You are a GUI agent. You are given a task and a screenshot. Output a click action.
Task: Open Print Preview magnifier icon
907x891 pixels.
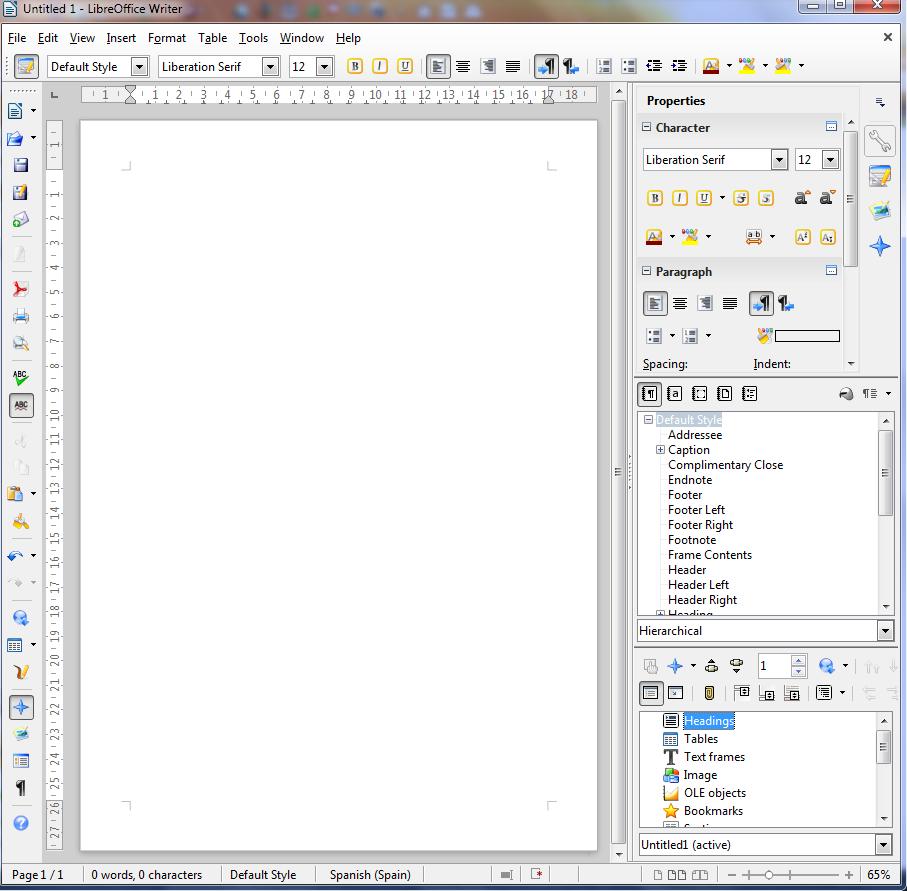point(21,343)
